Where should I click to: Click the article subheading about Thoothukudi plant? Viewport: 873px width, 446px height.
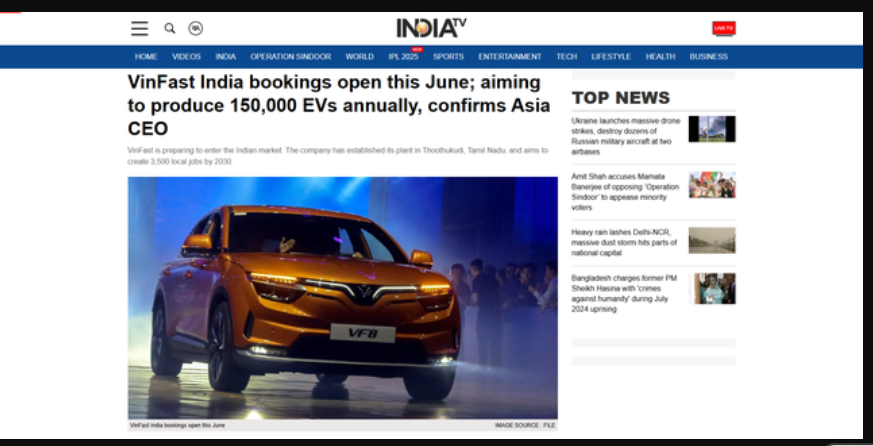pyautogui.click(x=337, y=156)
